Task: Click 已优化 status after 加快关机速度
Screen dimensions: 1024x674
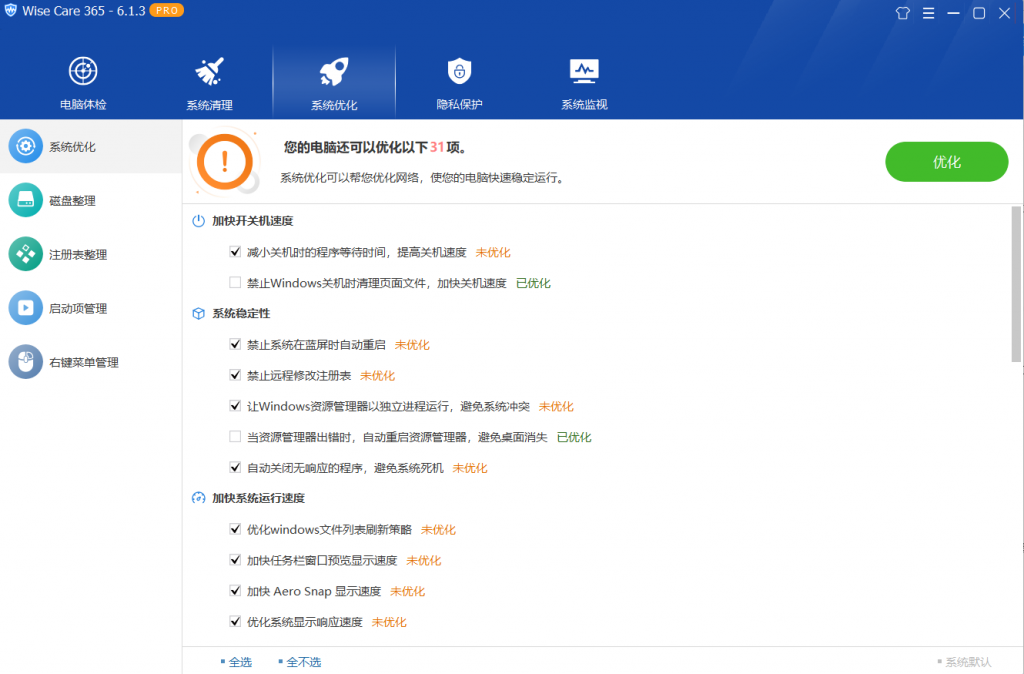Action: [x=534, y=283]
